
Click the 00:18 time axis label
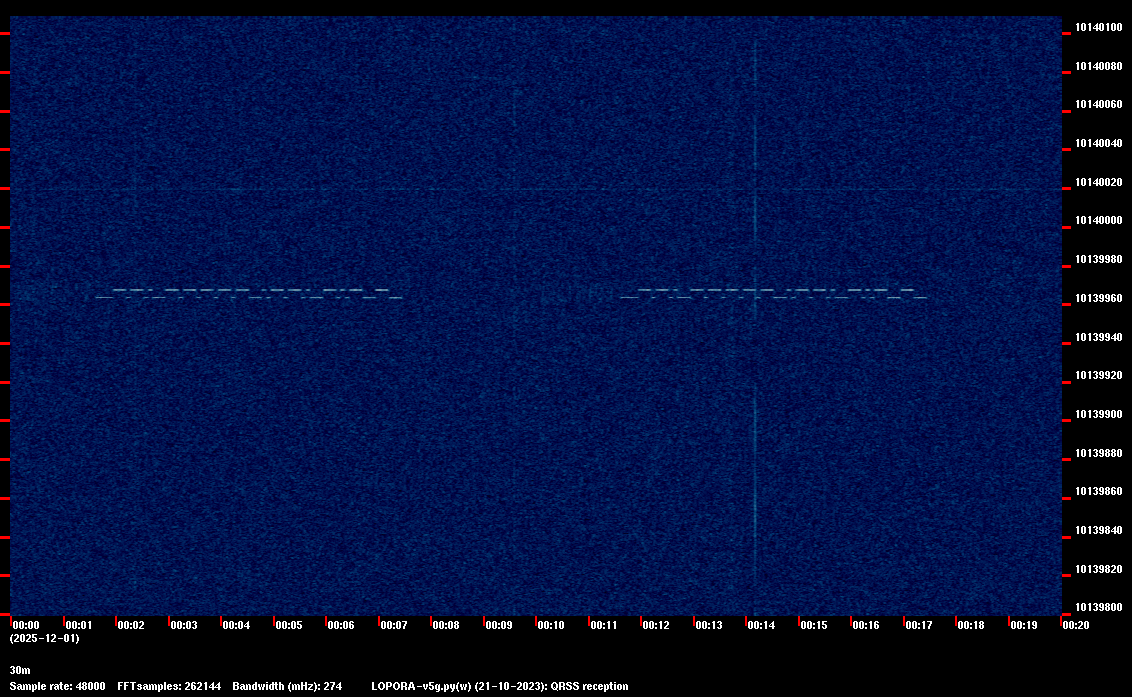pyautogui.click(x=970, y=625)
